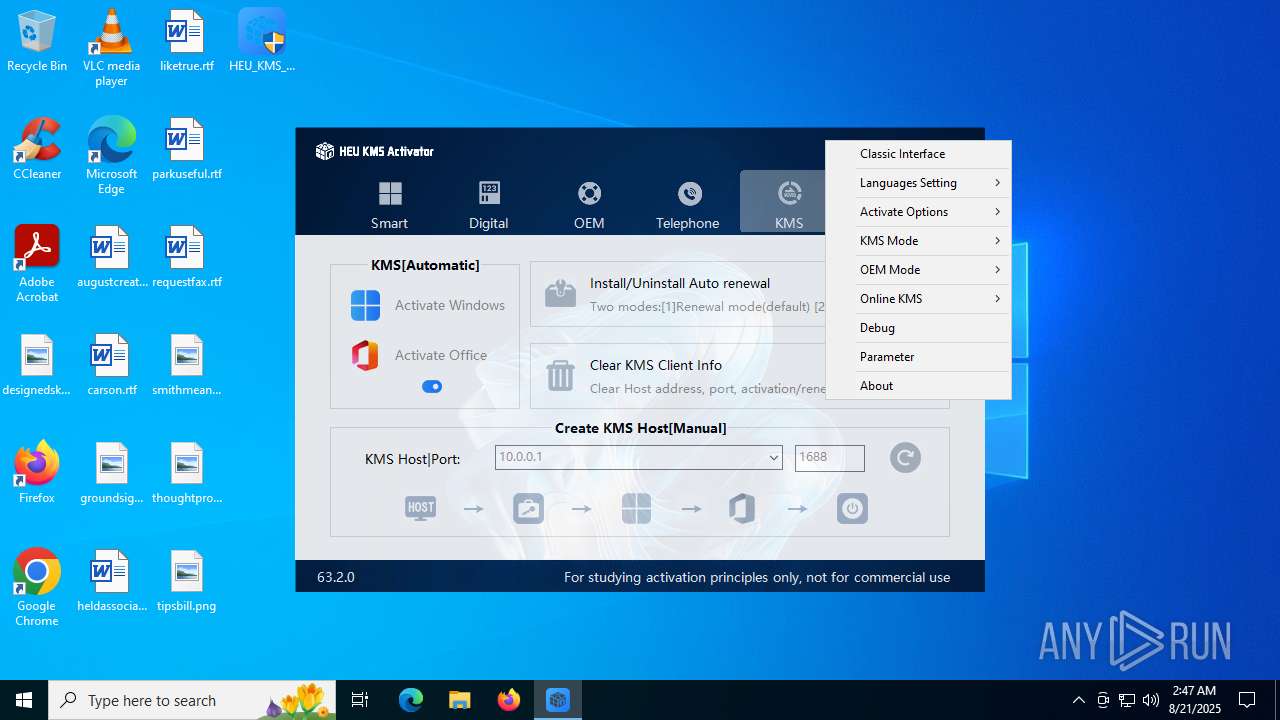Click the Activate Office logo icon

click(365, 355)
